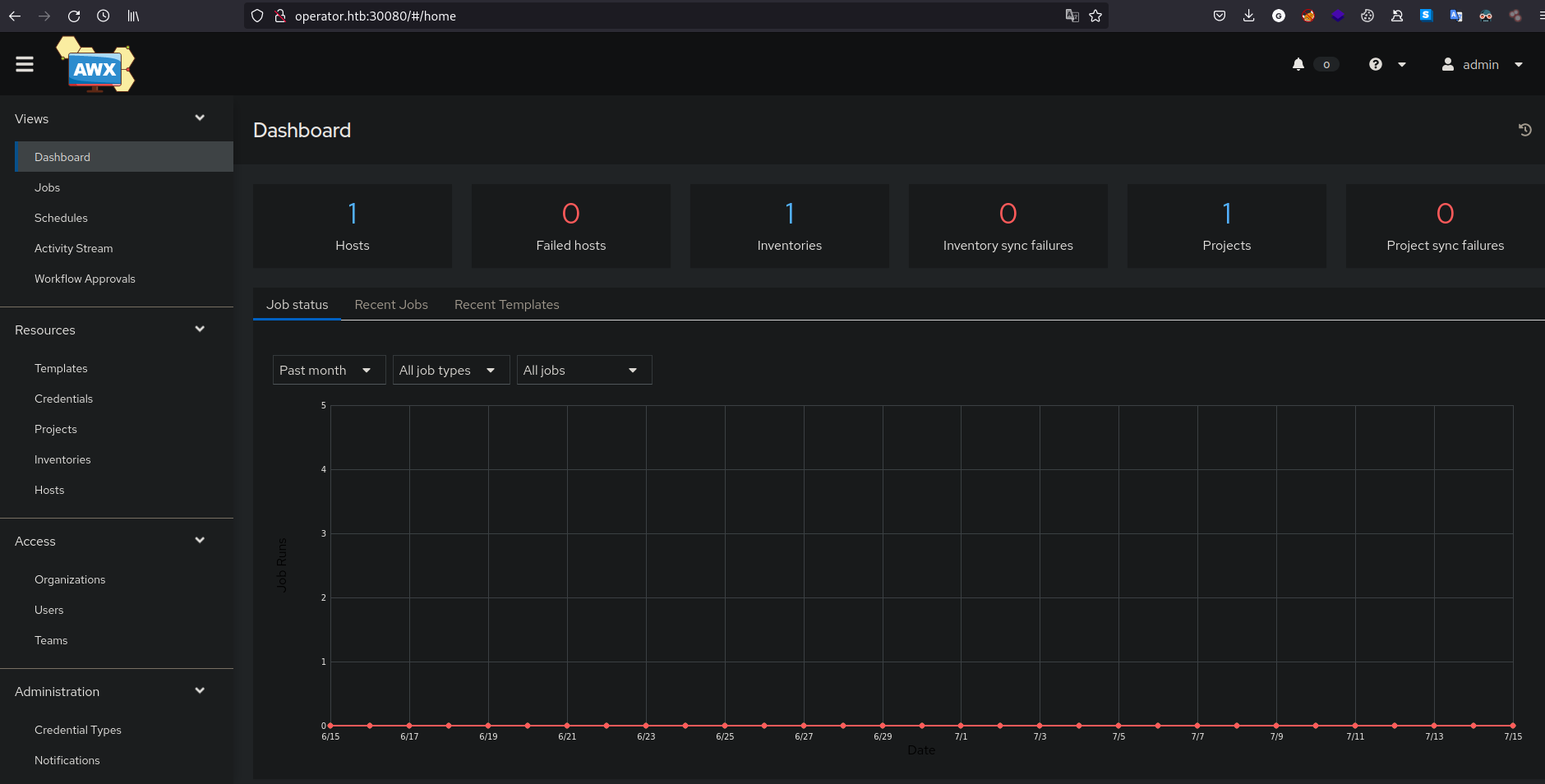This screenshot has height=784, width=1545.
Task: Switch to the Job status tab
Action: point(297,304)
